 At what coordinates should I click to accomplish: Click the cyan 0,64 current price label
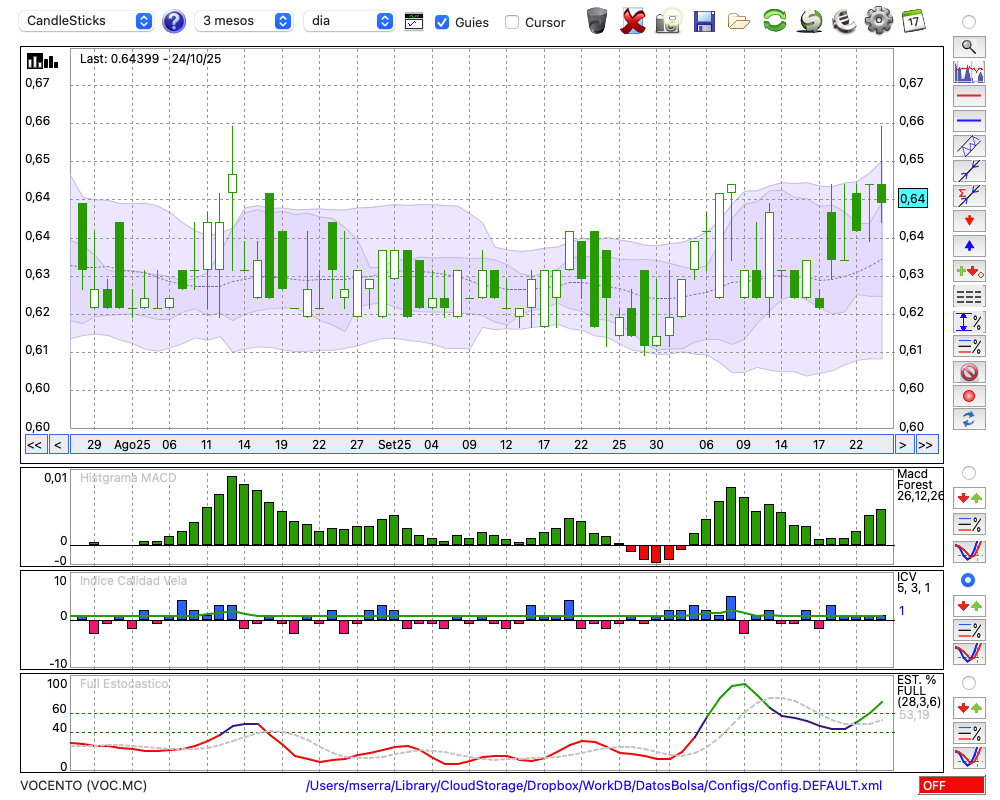point(913,198)
